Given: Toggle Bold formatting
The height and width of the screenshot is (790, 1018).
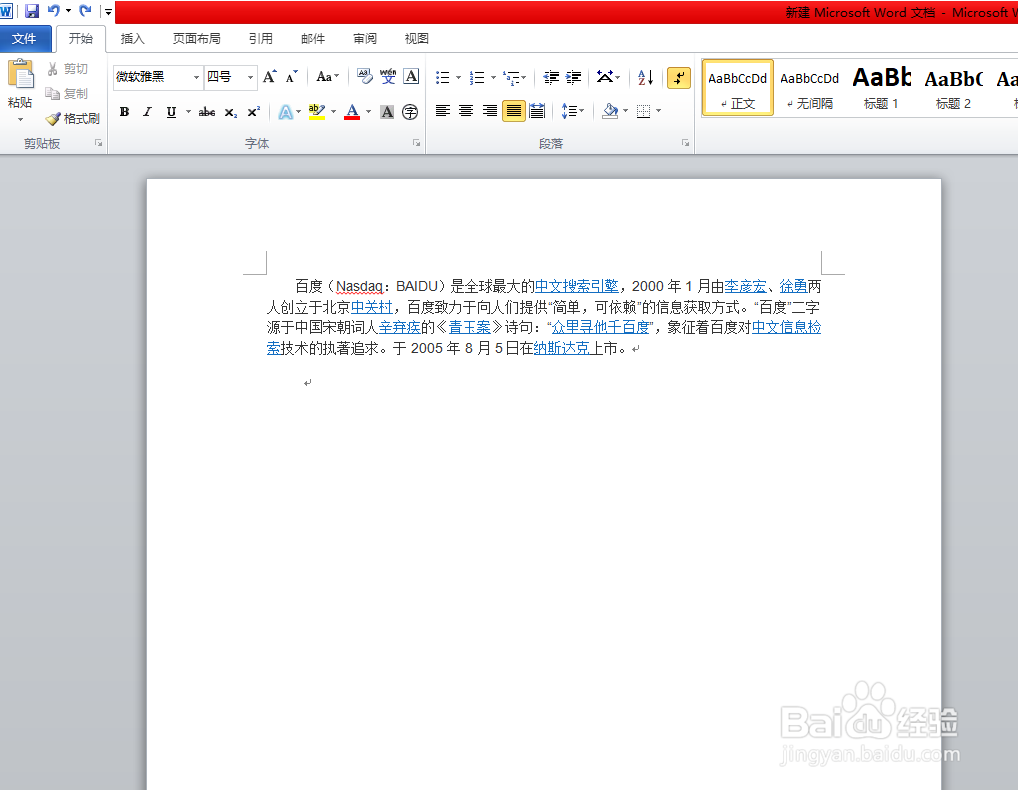Looking at the screenshot, I should 124,112.
